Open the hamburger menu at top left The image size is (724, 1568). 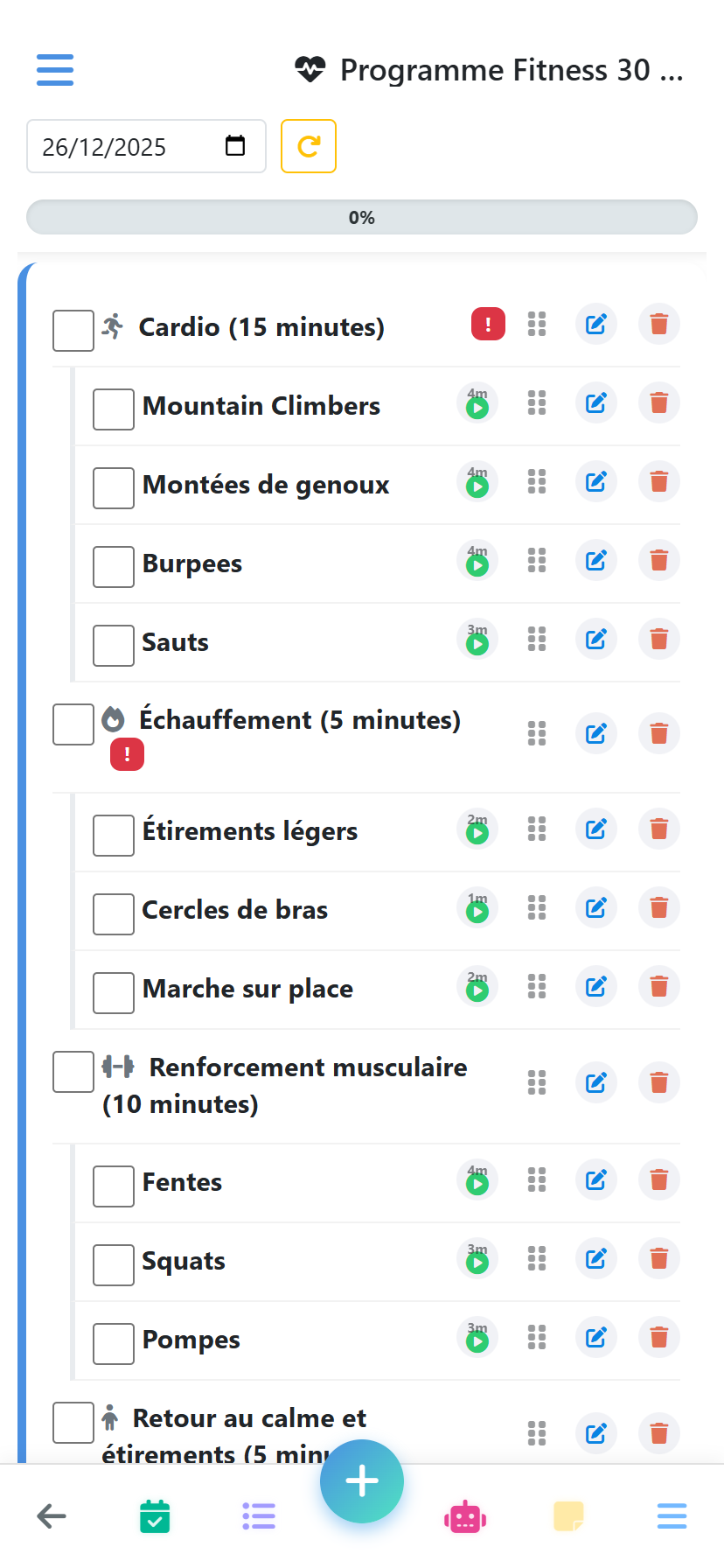(55, 70)
